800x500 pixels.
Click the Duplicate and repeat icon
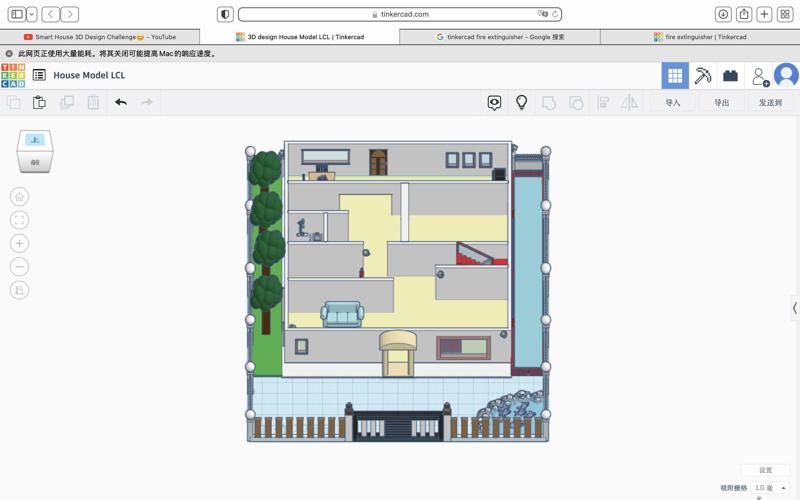coord(66,103)
